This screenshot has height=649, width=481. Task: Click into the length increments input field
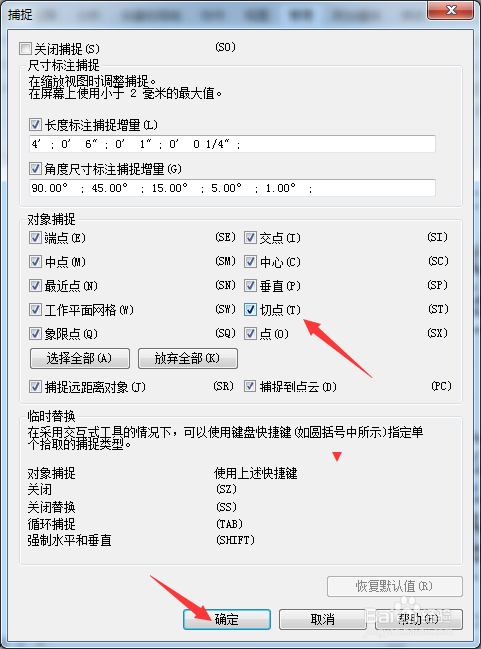click(232, 144)
